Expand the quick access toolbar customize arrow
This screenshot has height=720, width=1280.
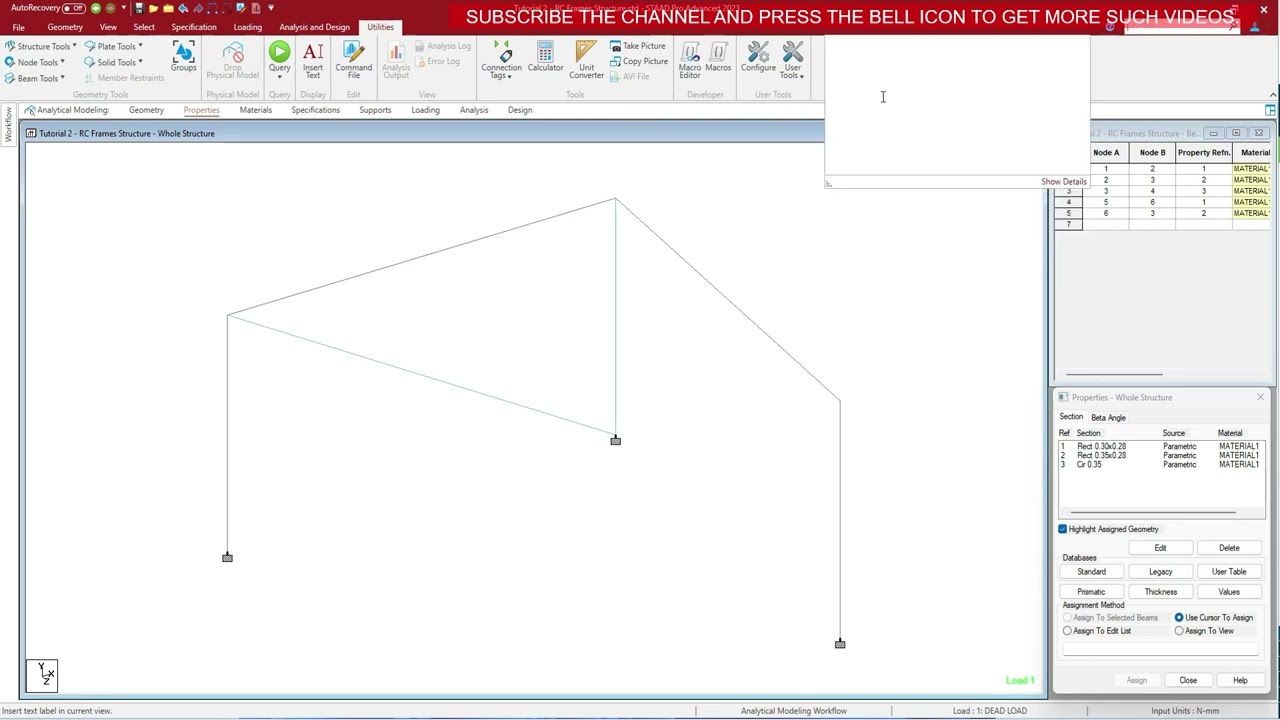tap(270, 8)
